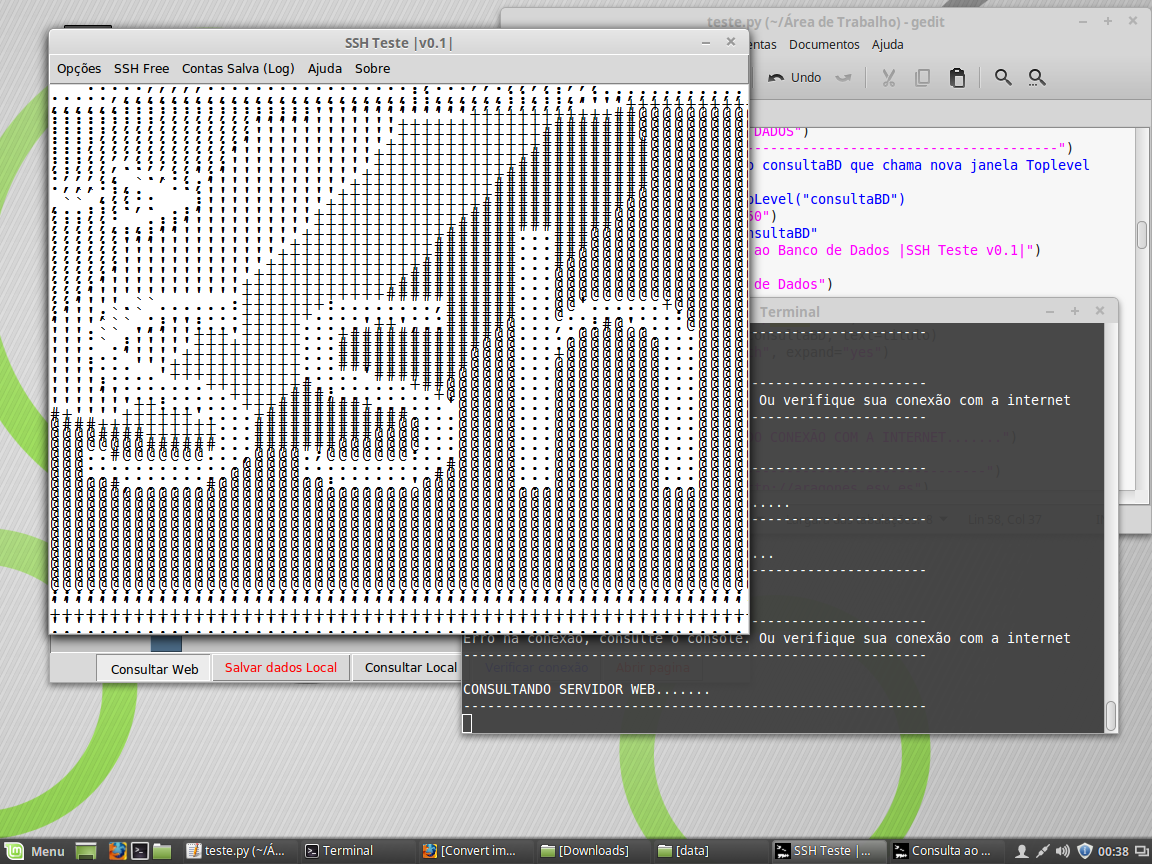Click the Undo button in gedit toolbar
This screenshot has height=864, width=1152.
[795, 78]
